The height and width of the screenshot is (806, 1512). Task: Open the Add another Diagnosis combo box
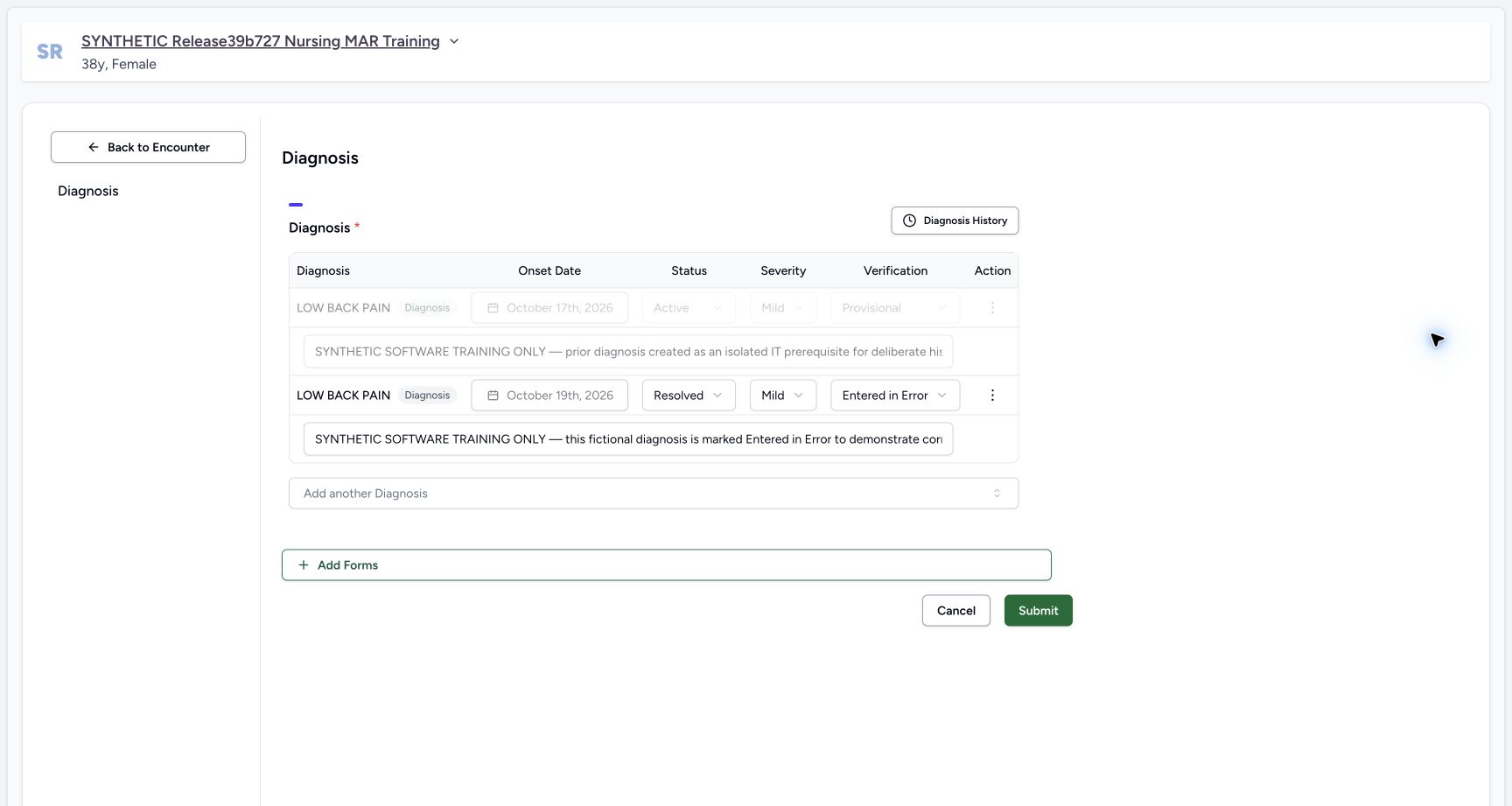pyautogui.click(x=654, y=494)
